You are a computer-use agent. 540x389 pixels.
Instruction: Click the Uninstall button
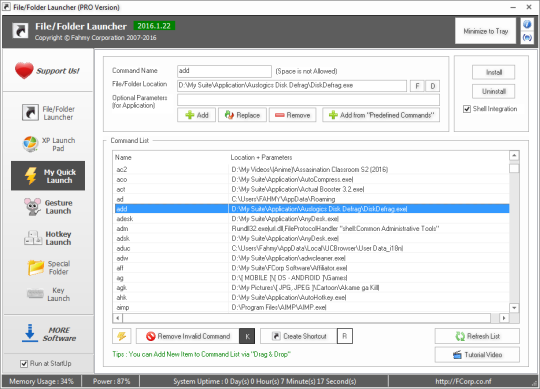point(494,91)
